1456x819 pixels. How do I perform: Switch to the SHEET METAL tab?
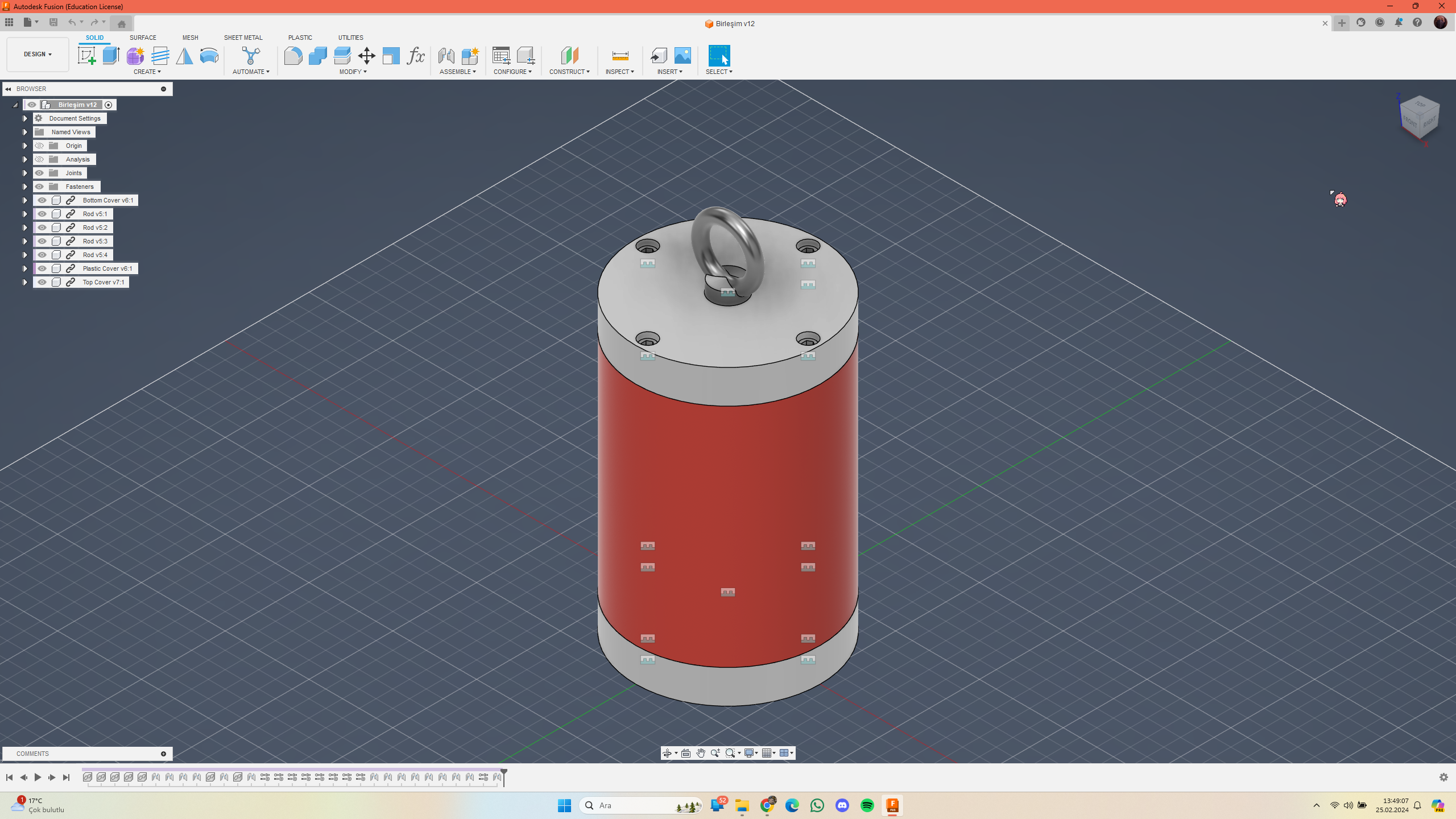click(x=243, y=38)
